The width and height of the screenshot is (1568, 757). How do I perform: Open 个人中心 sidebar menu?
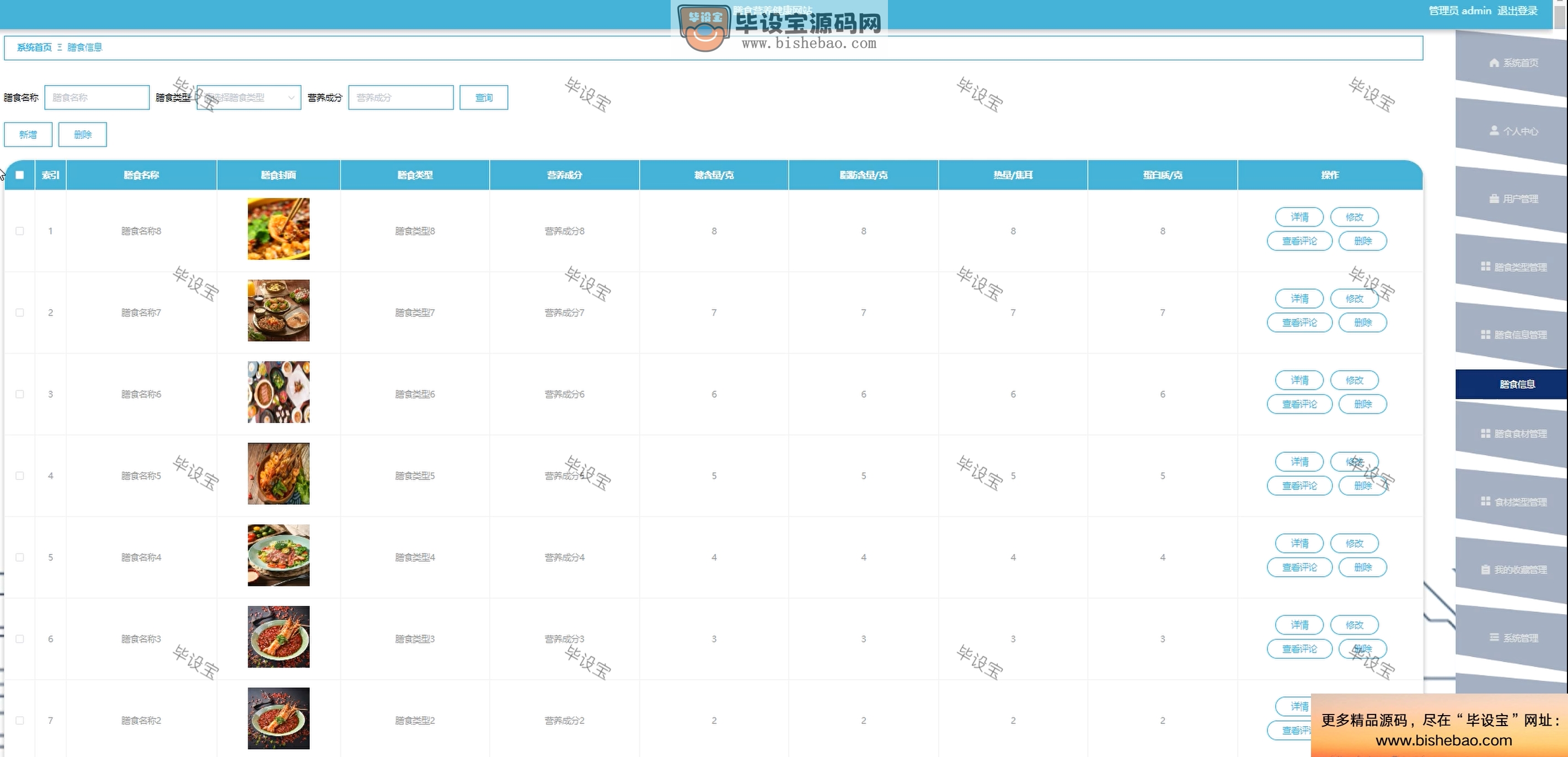click(1511, 131)
